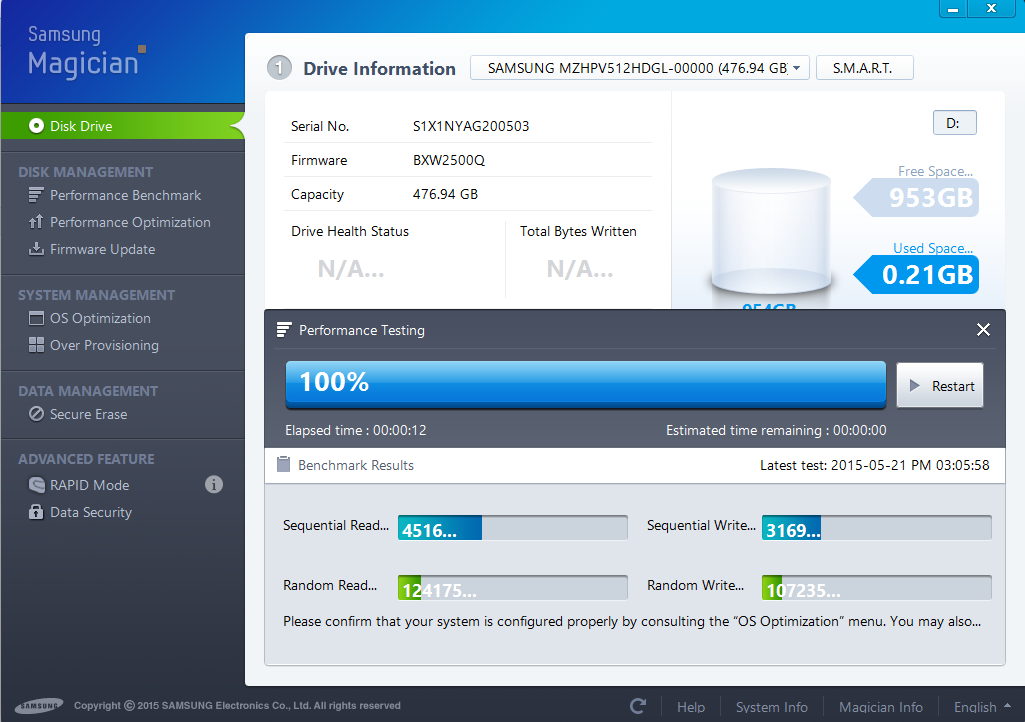Screen dimensions: 1025x722
Task: Click the Over Provisioning grid icon
Action: point(36,345)
